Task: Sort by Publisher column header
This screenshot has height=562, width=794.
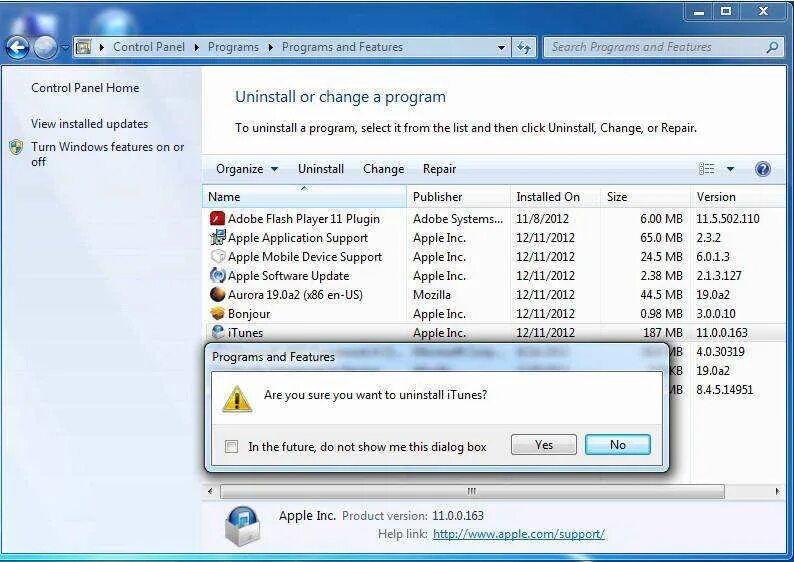Action: 458,196
